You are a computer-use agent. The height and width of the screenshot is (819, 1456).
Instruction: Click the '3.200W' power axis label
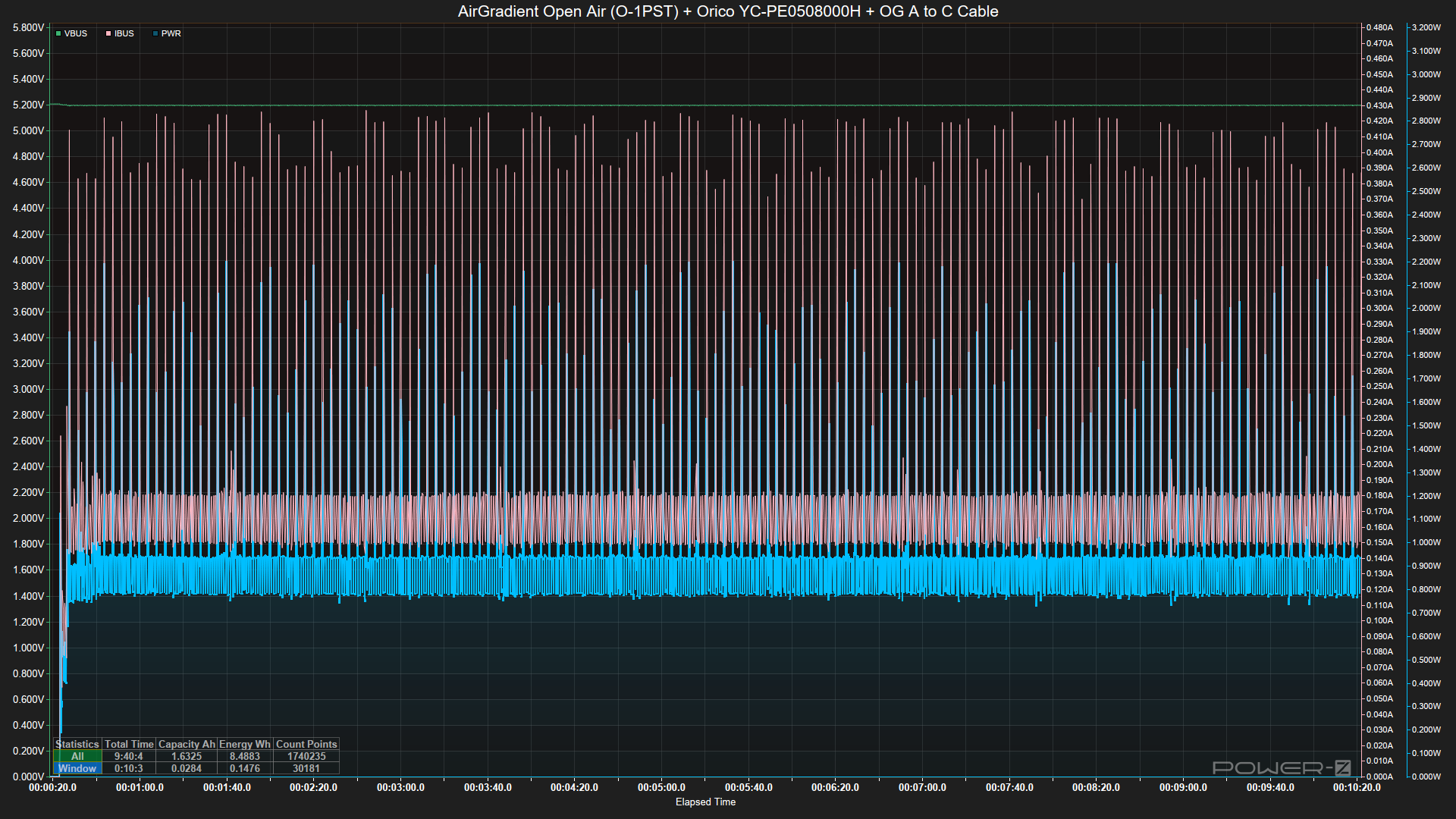[x=1426, y=27]
